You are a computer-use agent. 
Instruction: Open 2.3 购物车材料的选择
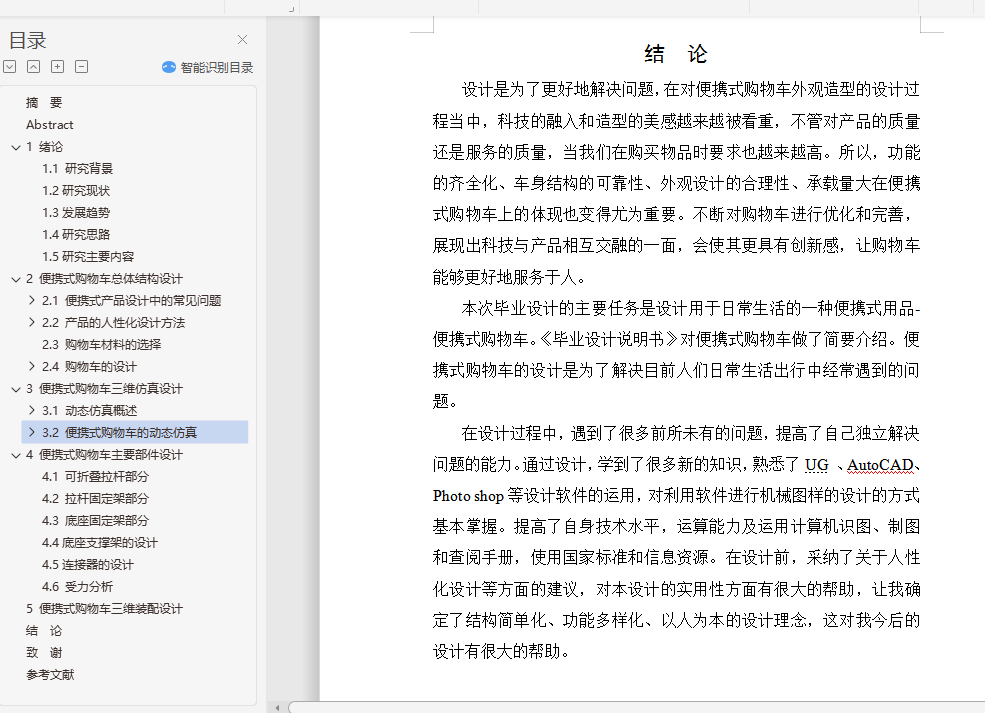[x=101, y=344]
